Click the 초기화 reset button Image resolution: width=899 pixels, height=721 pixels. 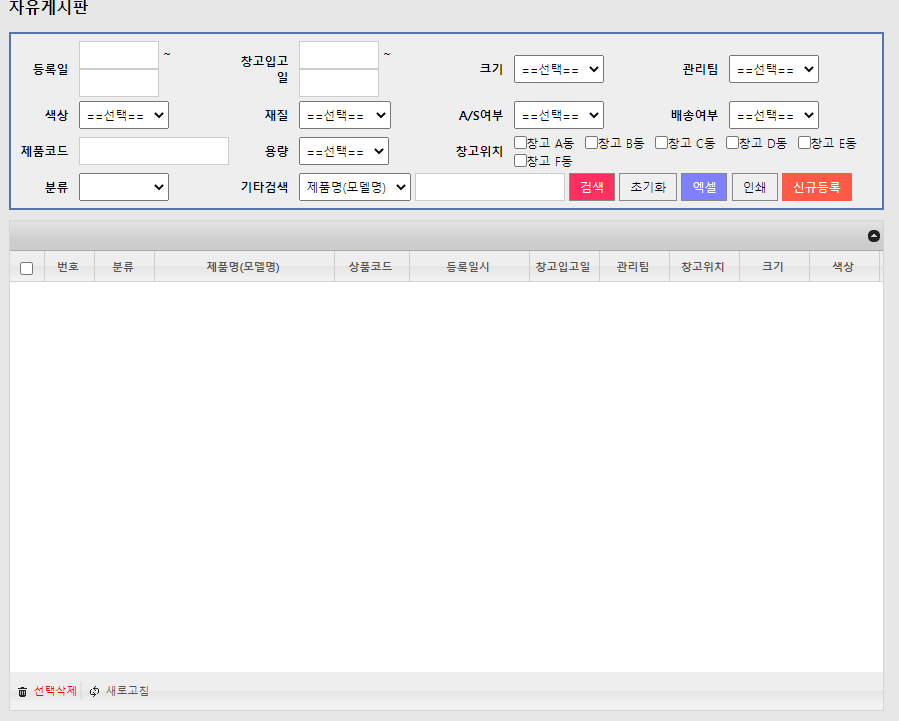pyautogui.click(x=647, y=187)
